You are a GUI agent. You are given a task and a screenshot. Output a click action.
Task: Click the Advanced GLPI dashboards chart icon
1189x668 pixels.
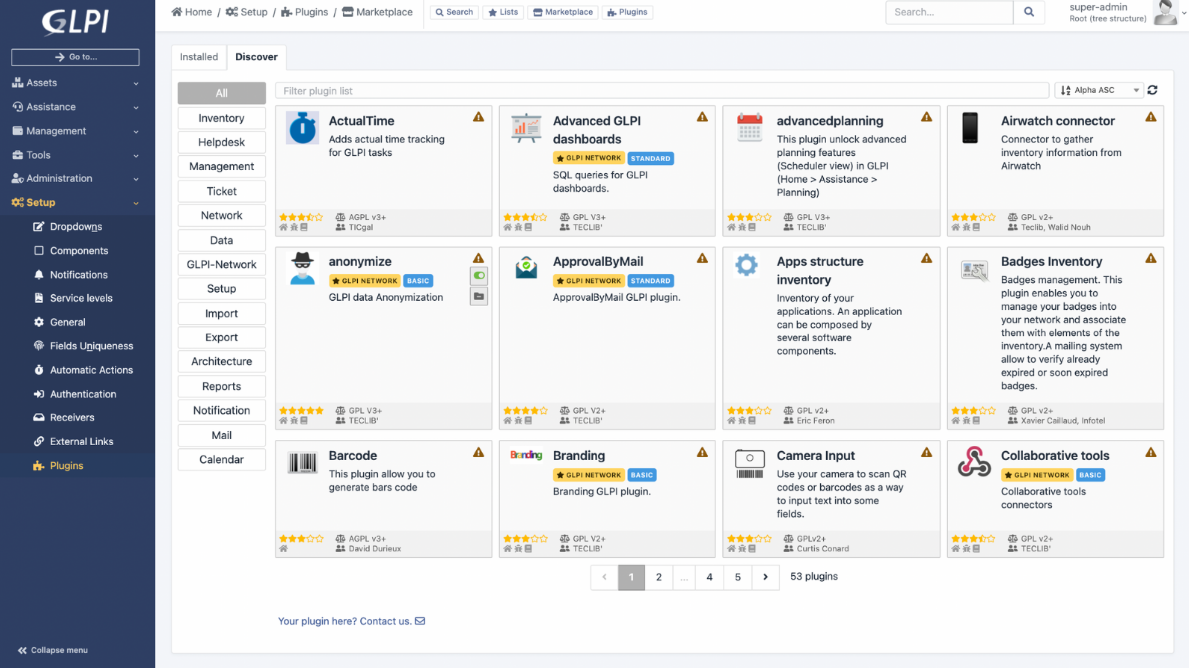[x=525, y=128]
